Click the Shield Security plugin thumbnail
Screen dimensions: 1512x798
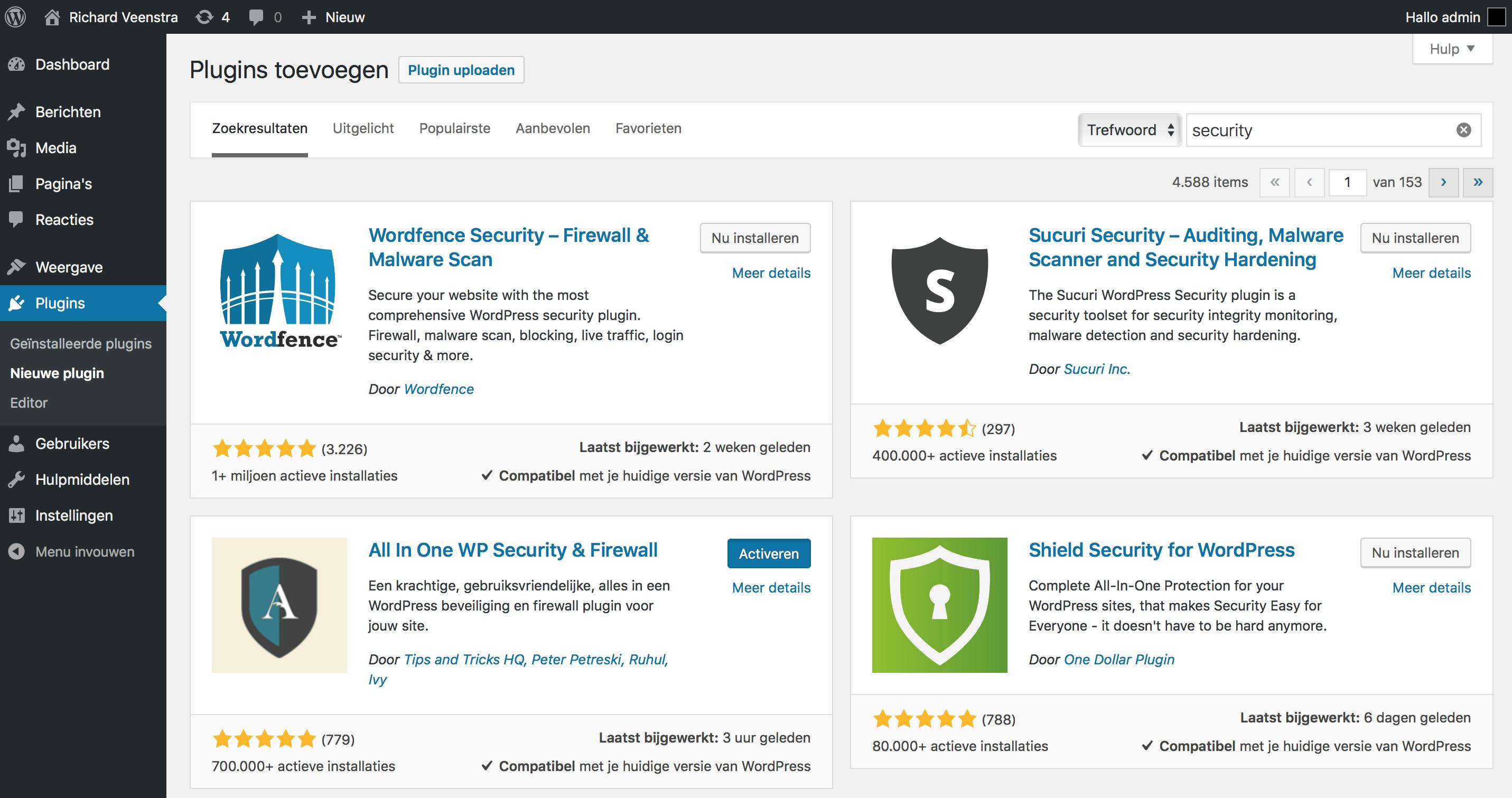tap(939, 605)
